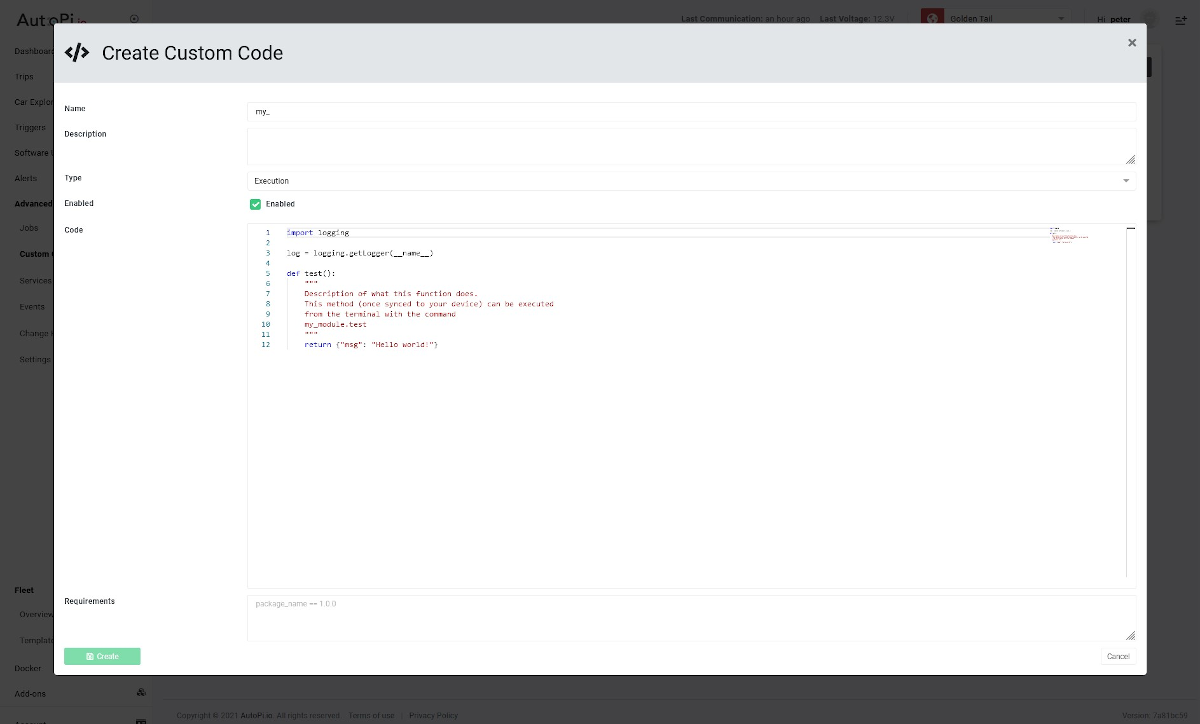Screen dimensions: 1200x724
Task: Click the Last Voltage status text
Action: point(857,18)
